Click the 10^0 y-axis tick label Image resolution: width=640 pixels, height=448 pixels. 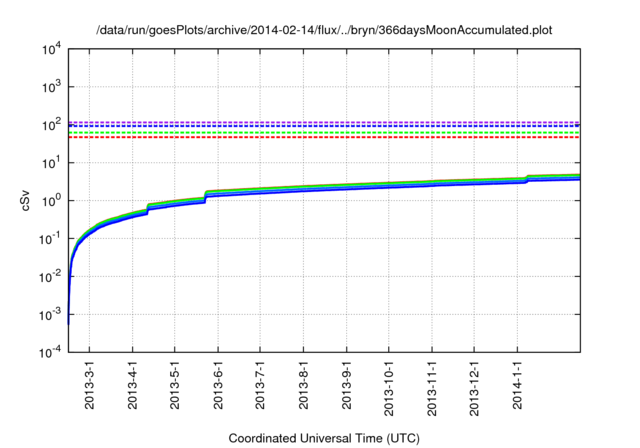click(50, 201)
